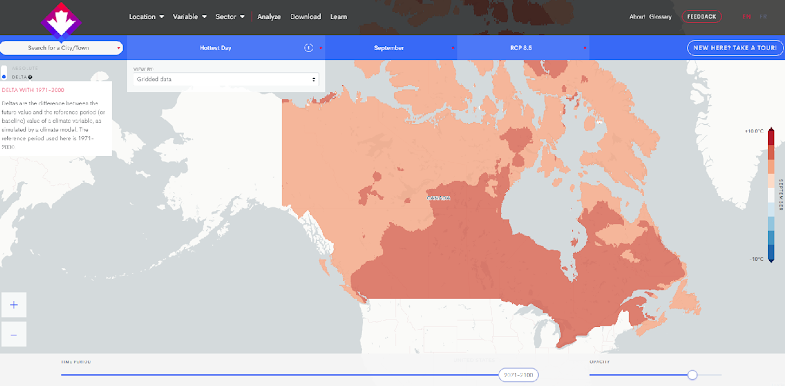Screen dimensions: 785x386
Task: Click the Search for a City/Town field
Action: coord(61,48)
